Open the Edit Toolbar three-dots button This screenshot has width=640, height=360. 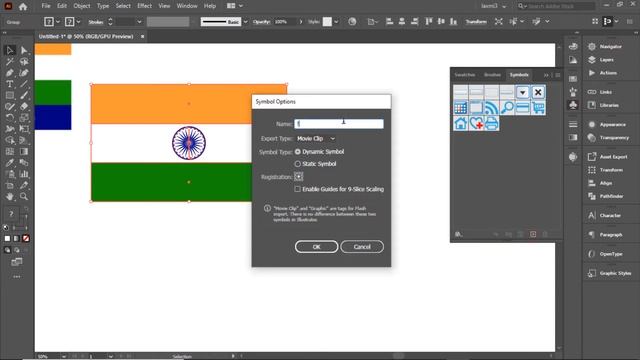[x=17, y=277]
